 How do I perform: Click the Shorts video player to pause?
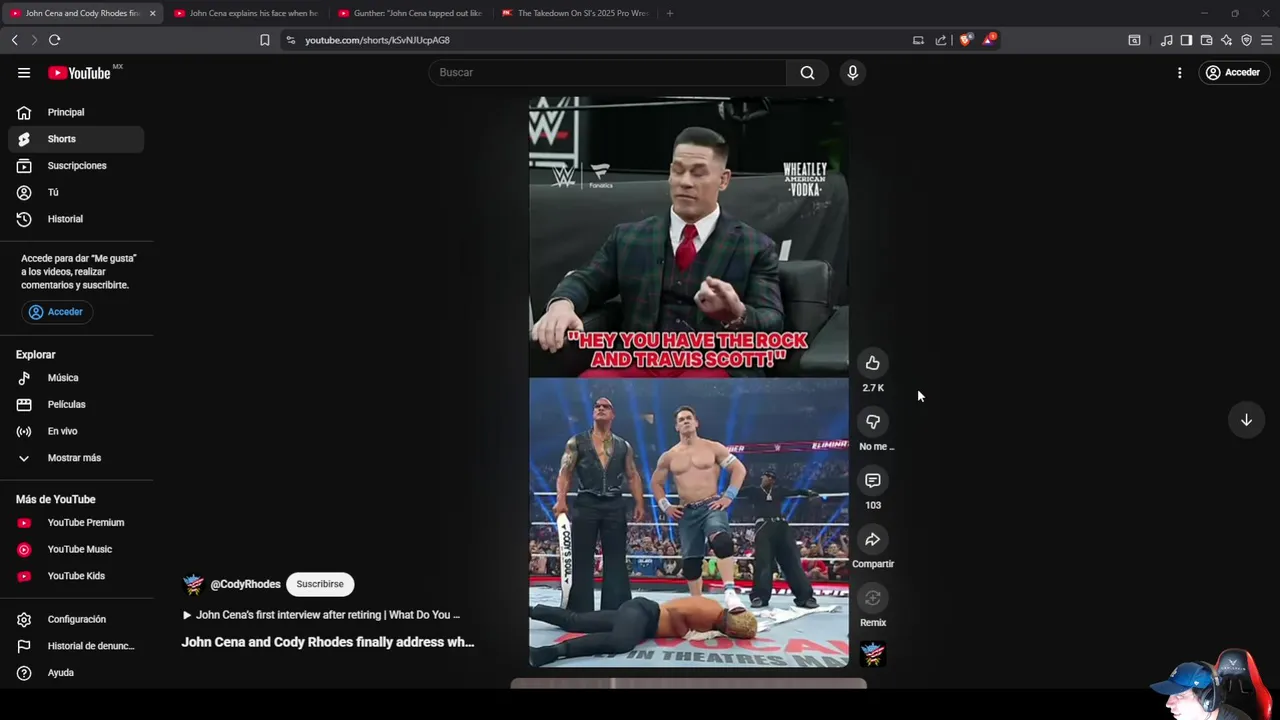pos(688,382)
